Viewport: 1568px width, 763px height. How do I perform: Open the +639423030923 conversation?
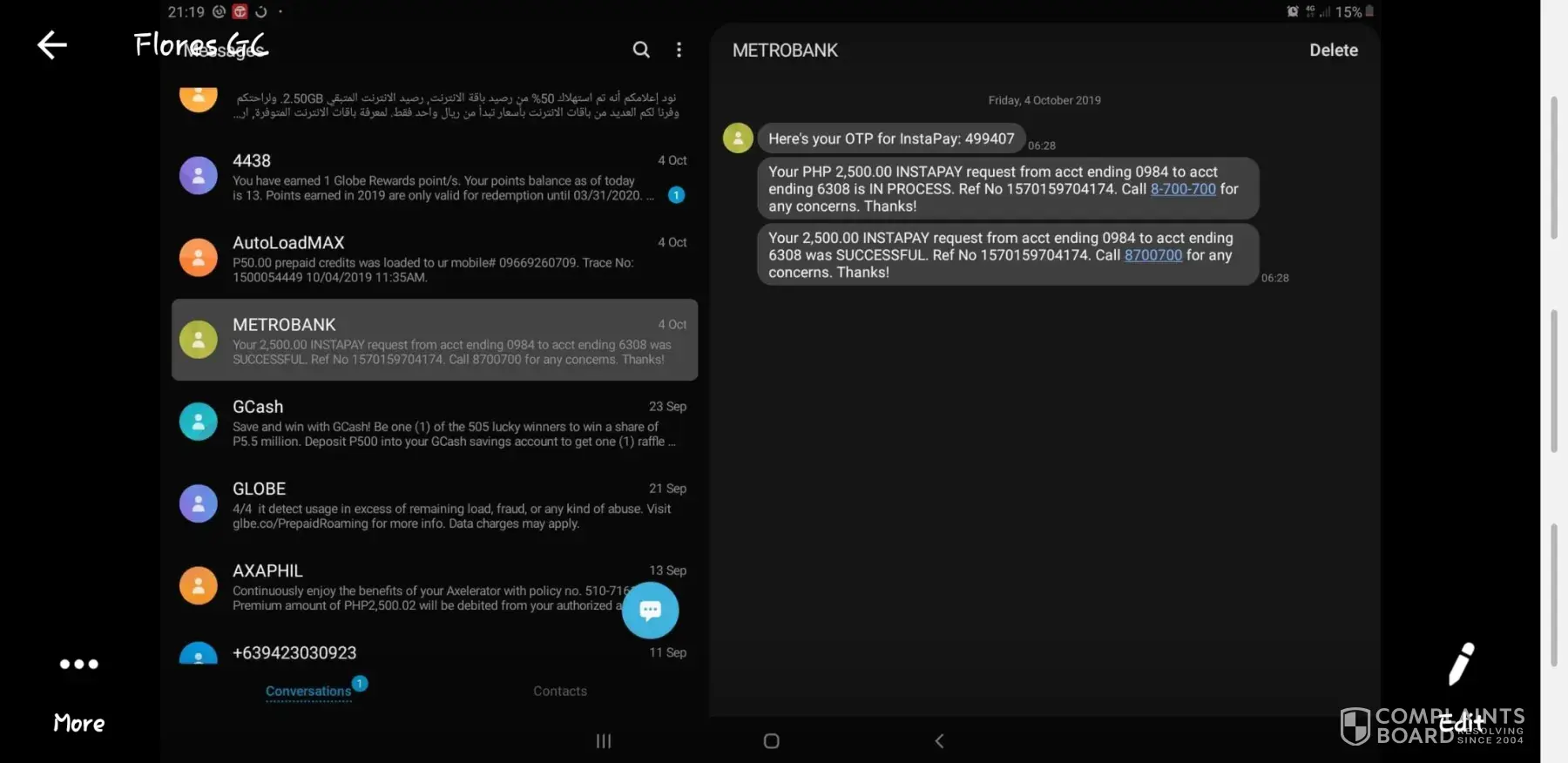(435, 653)
